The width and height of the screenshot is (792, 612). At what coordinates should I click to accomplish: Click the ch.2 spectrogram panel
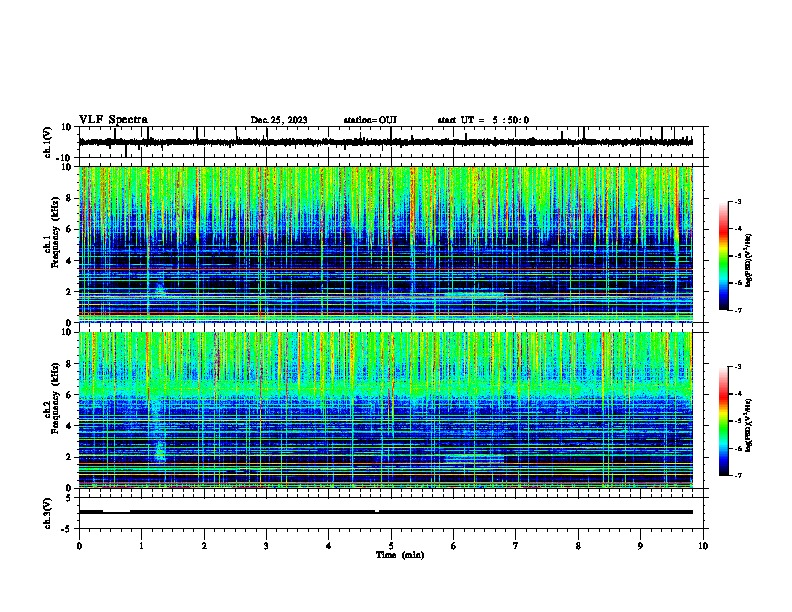coord(386,410)
